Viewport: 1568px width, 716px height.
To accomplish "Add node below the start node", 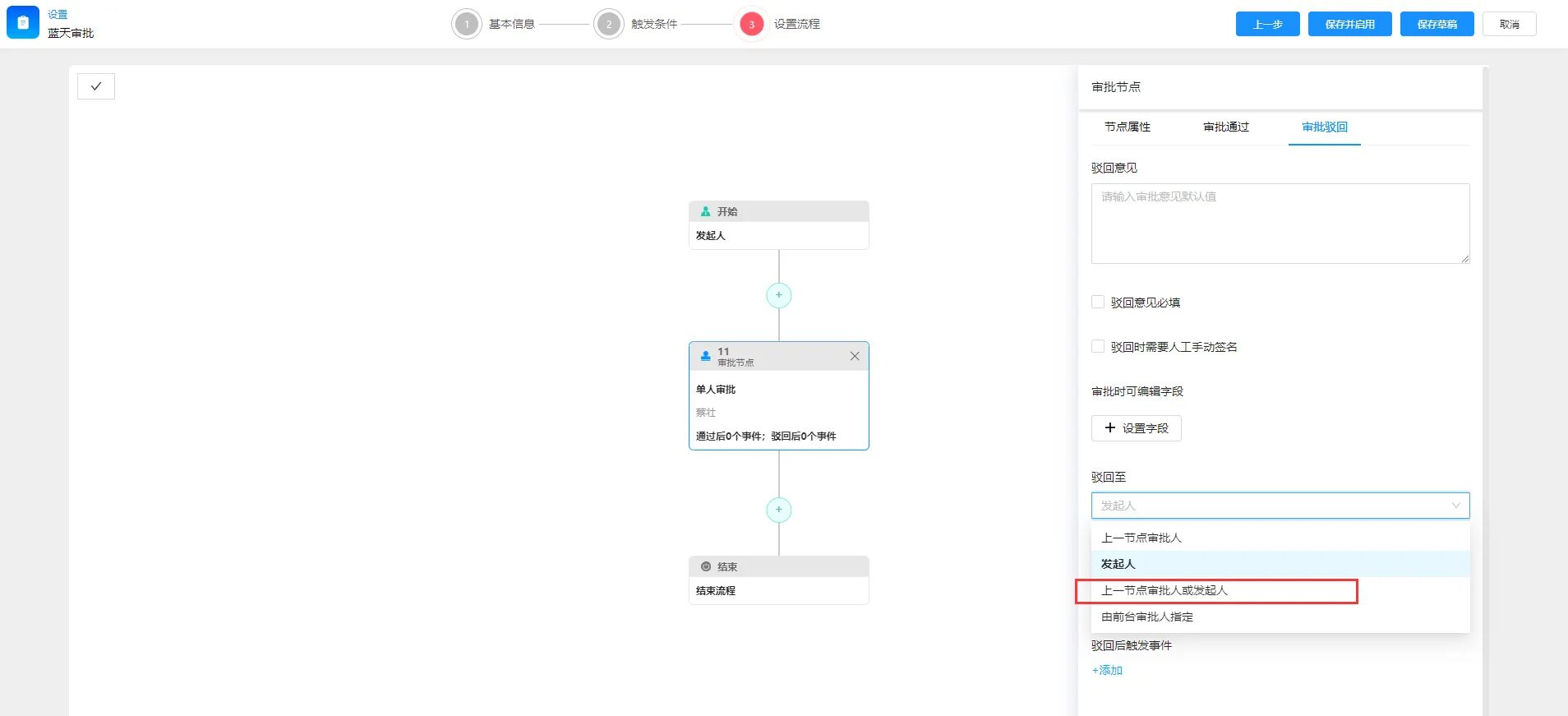I will 778,295.
